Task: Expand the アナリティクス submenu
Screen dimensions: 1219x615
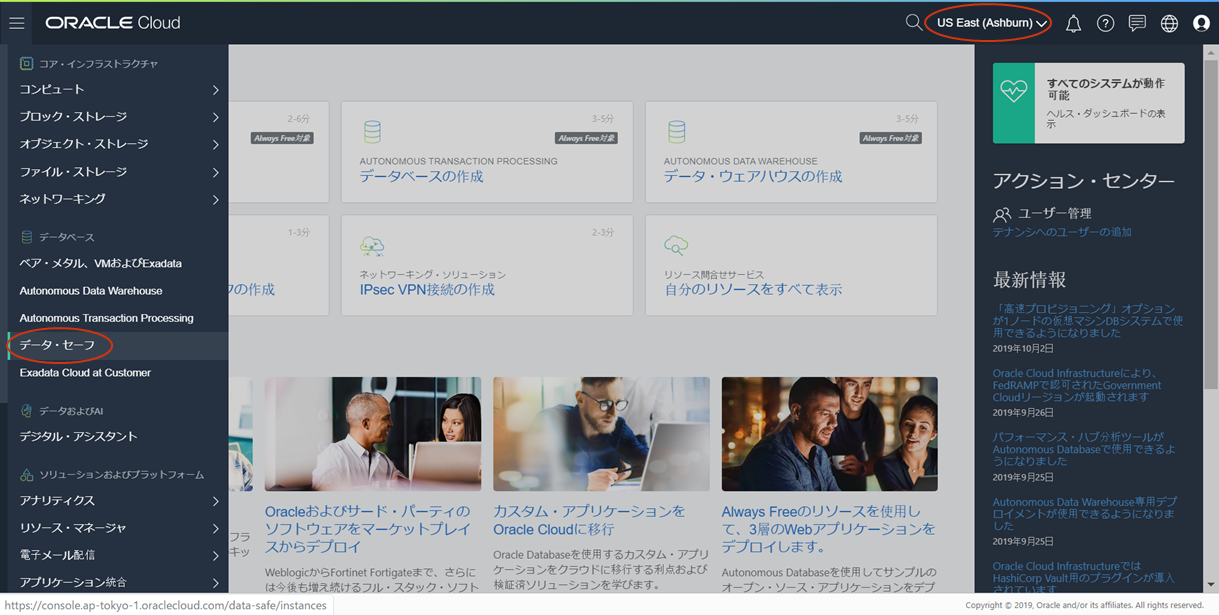Action: (x=118, y=500)
